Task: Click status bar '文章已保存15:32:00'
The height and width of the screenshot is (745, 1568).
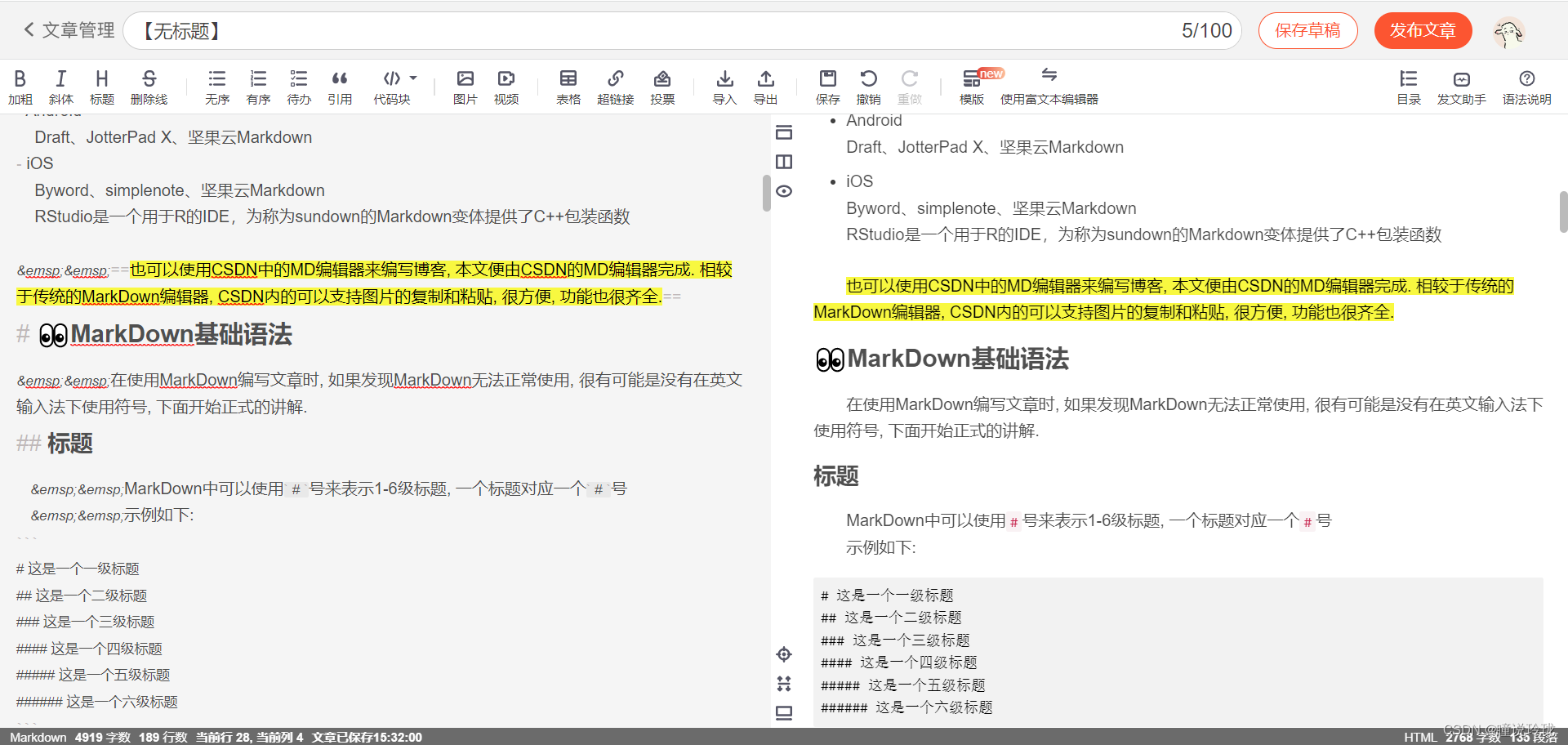Action: 367,737
